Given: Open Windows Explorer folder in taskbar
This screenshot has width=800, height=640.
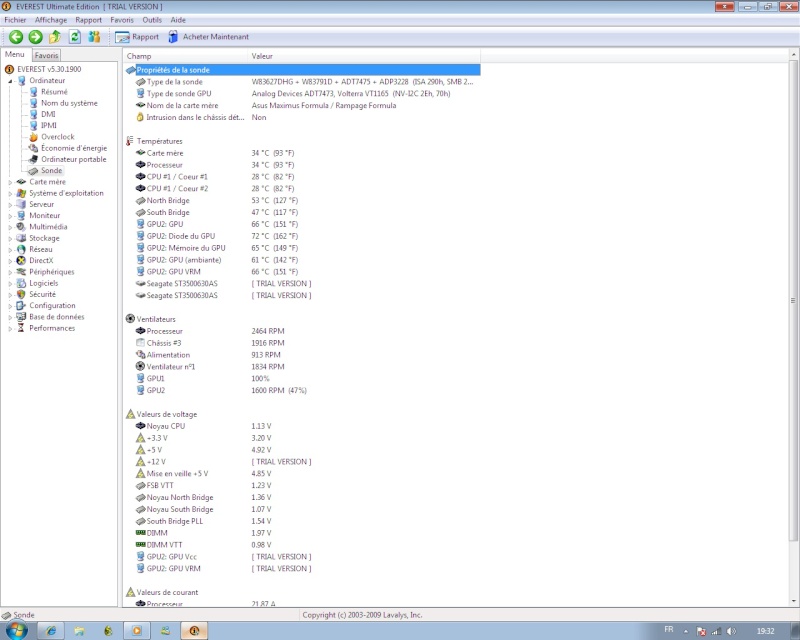Looking at the screenshot, I should pyautogui.click(x=79, y=631).
